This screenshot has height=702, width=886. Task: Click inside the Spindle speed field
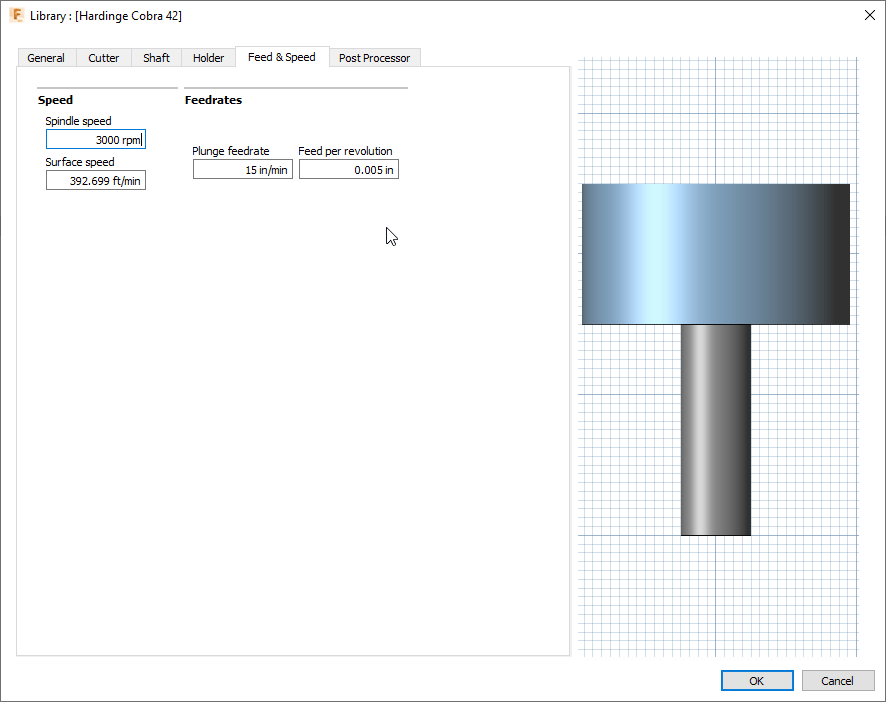click(x=95, y=139)
